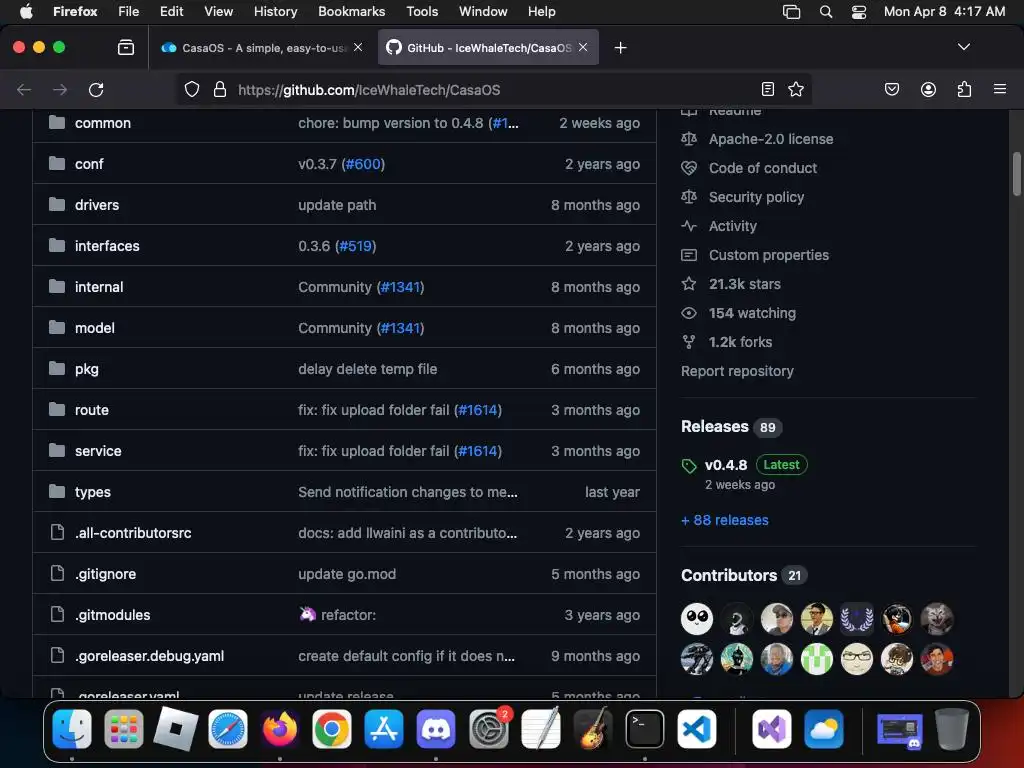
Task: Open the Firefox application menu (hamburger)
Action: 999,89
